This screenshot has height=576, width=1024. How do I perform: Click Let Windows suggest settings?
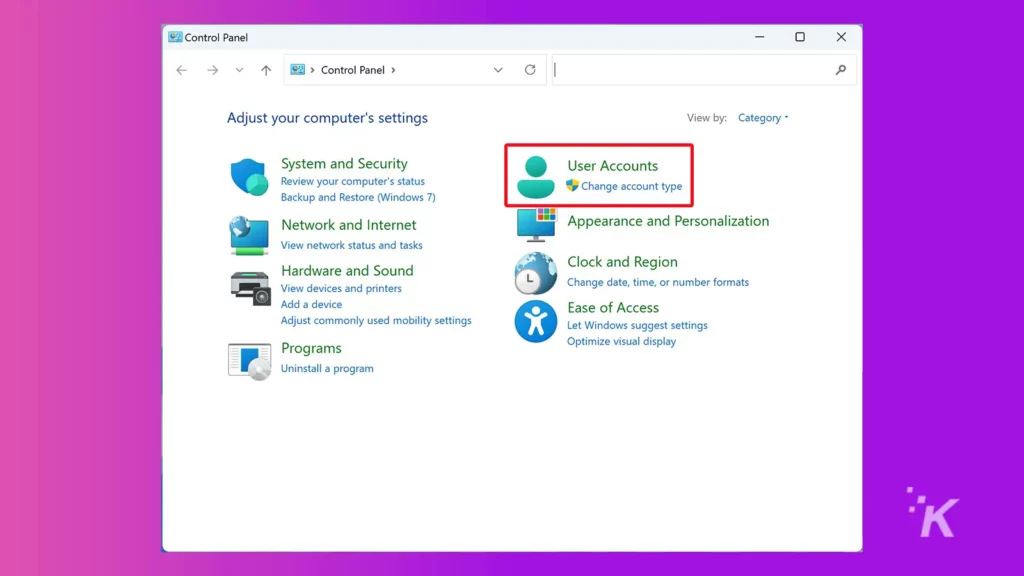point(637,325)
